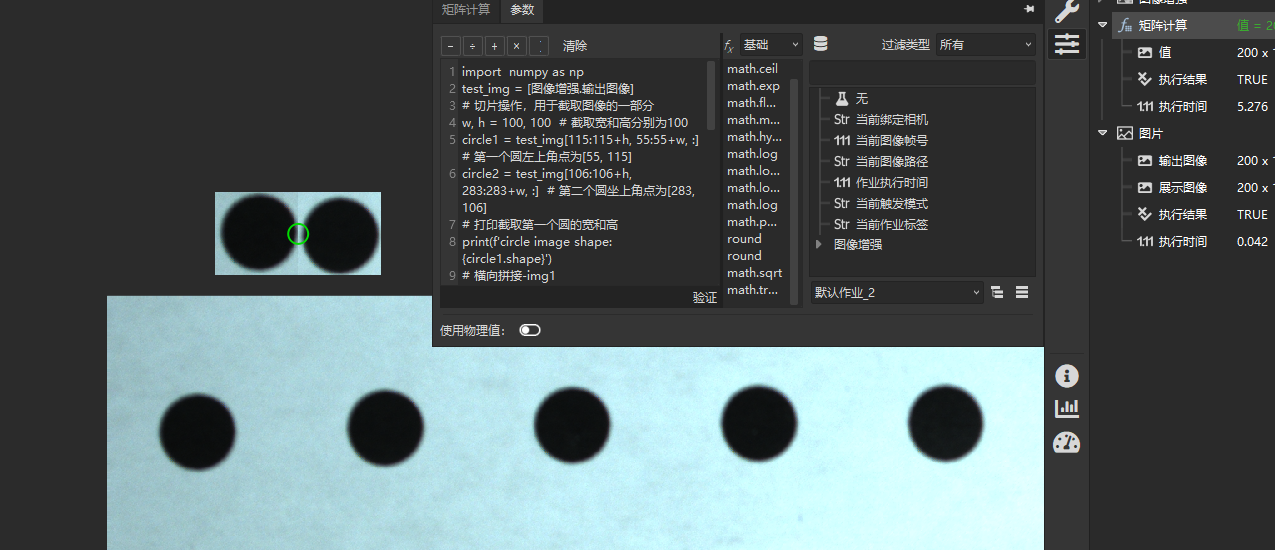Screen dimensions: 1275x550
Task: Click the plus operator button
Action: click(494, 46)
